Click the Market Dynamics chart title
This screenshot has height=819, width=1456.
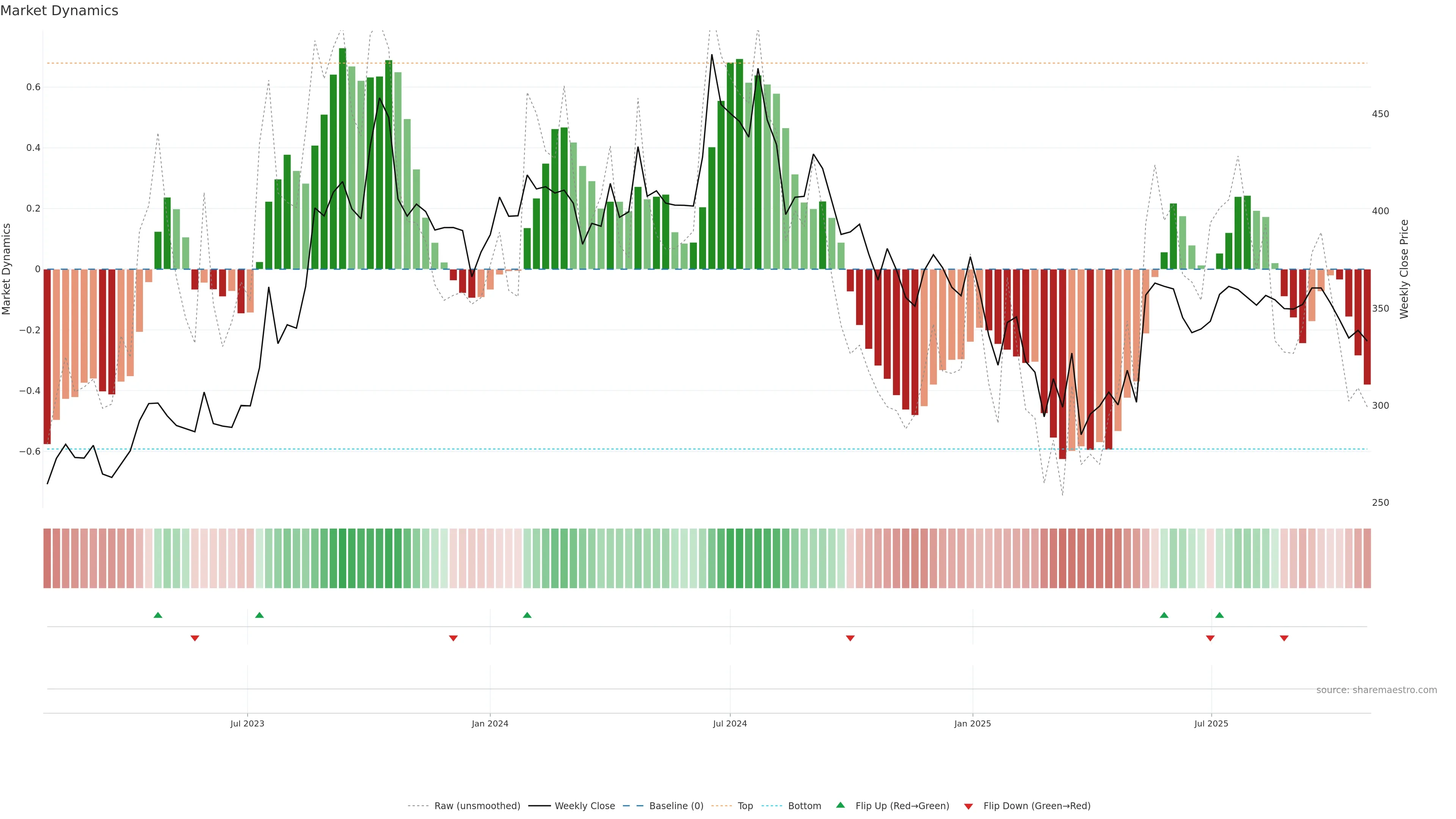coord(60,11)
